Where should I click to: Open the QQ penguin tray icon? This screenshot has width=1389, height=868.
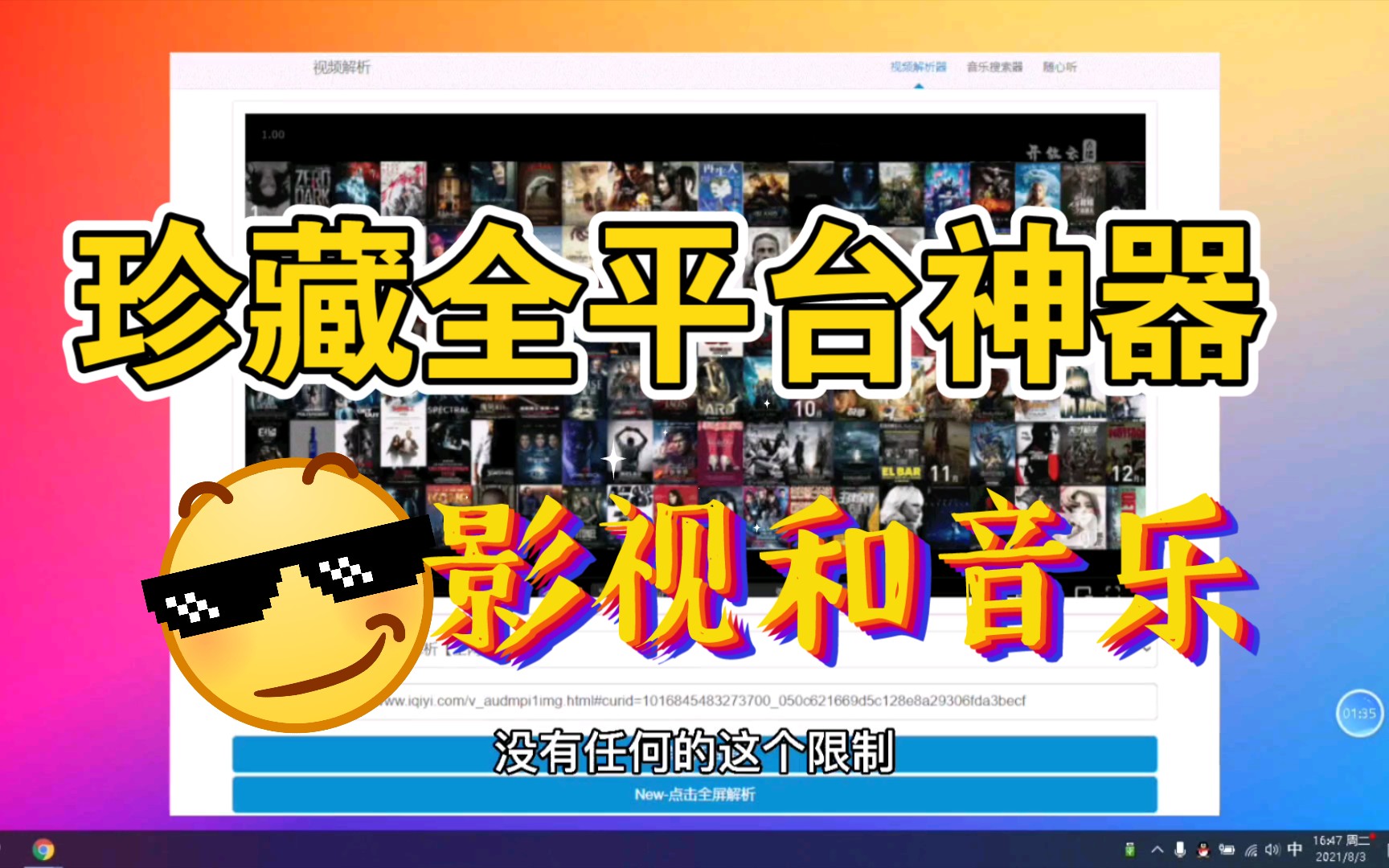[x=1203, y=850]
